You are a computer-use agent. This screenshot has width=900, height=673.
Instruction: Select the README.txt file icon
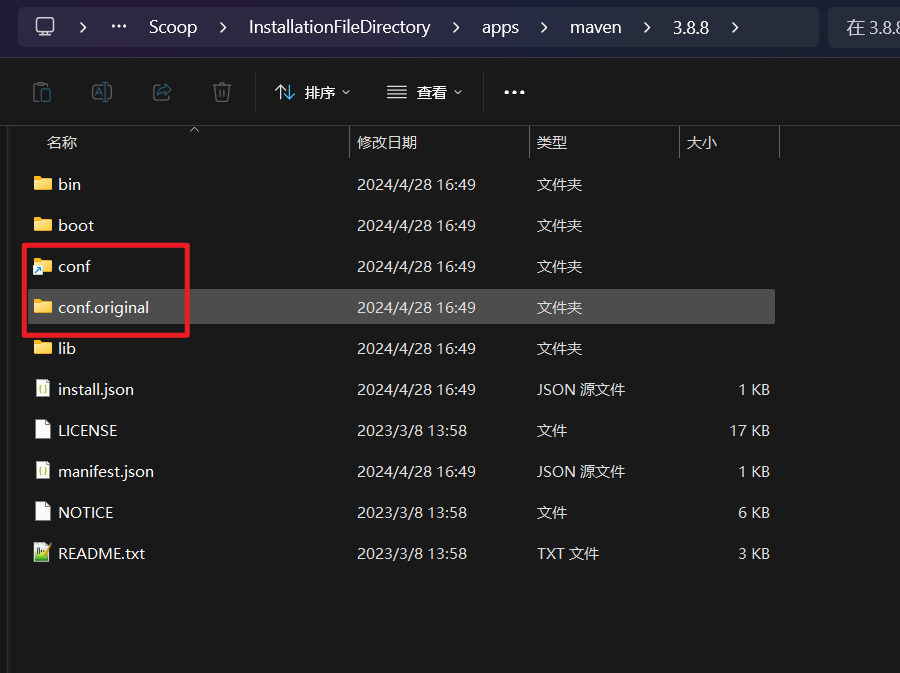pos(42,553)
